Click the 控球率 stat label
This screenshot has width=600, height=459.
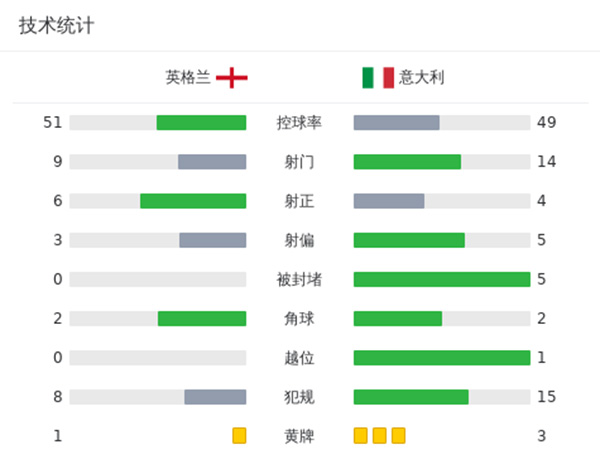pyautogui.click(x=299, y=123)
